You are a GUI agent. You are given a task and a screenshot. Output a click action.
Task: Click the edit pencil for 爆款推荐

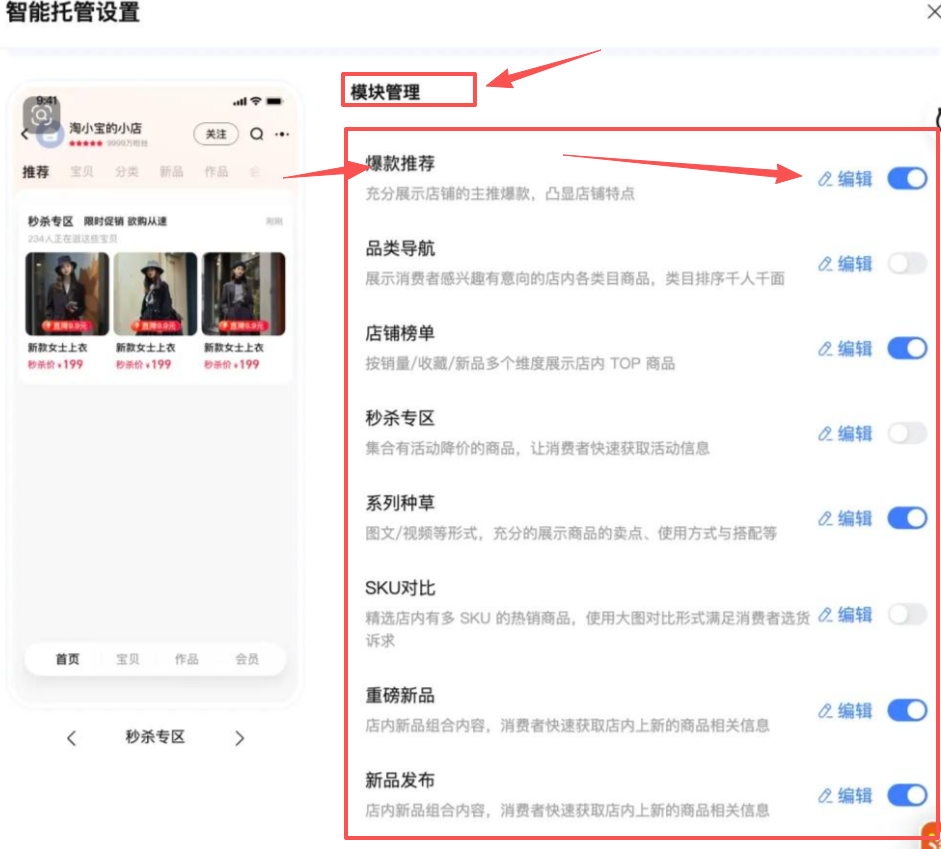click(825, 179)
